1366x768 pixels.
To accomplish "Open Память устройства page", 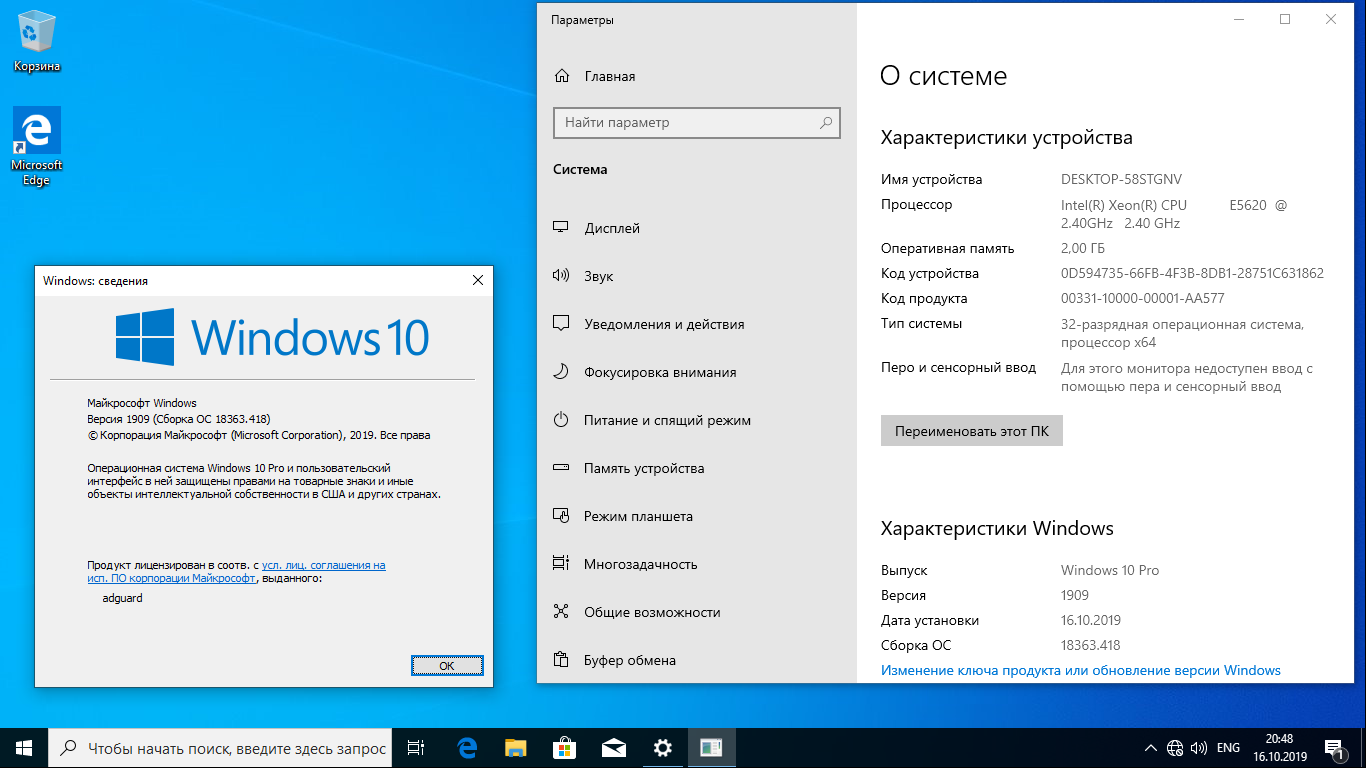I will click(697, 468).
